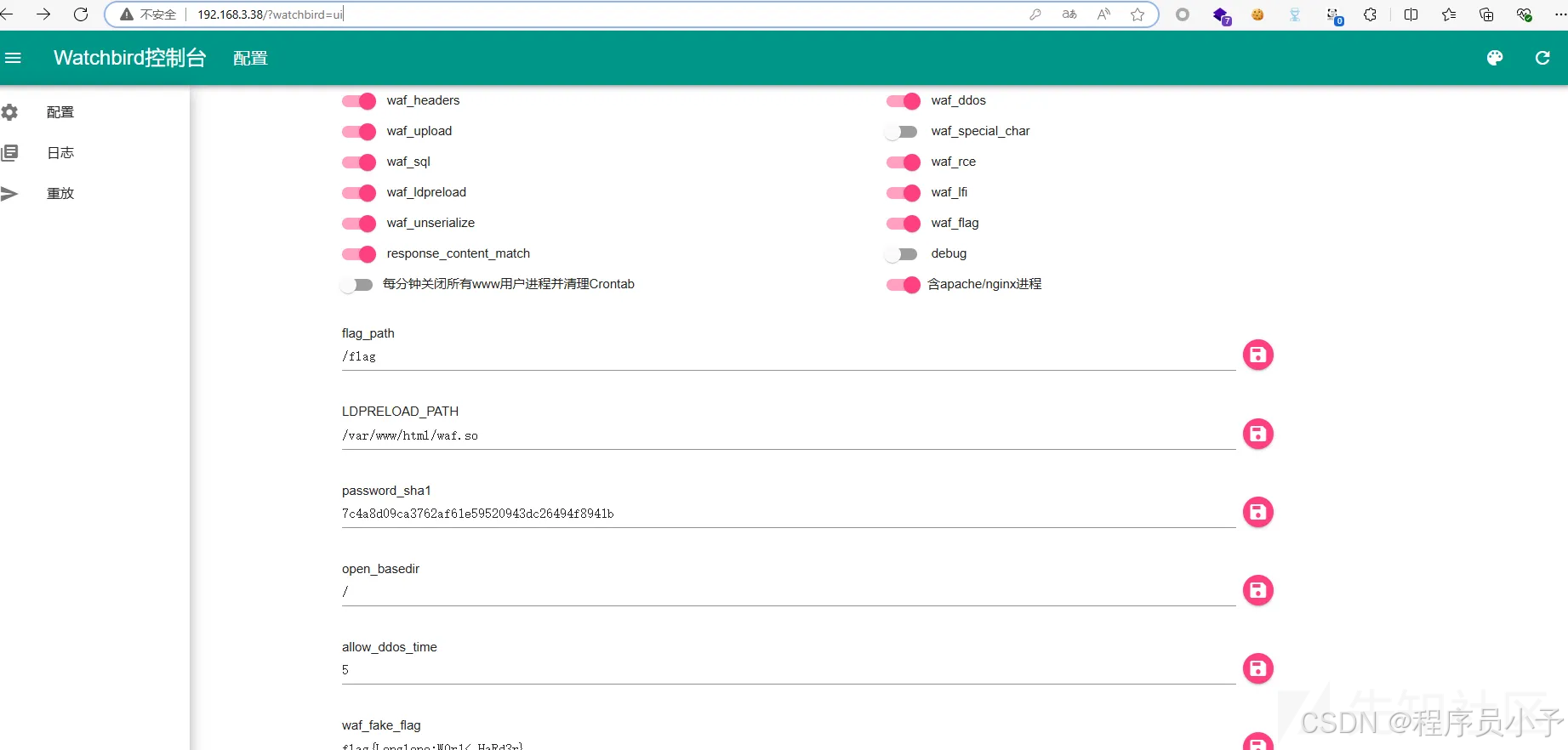Go forward with the browser forward arrow
The image size is (1568, 750).
pos(43,14)
